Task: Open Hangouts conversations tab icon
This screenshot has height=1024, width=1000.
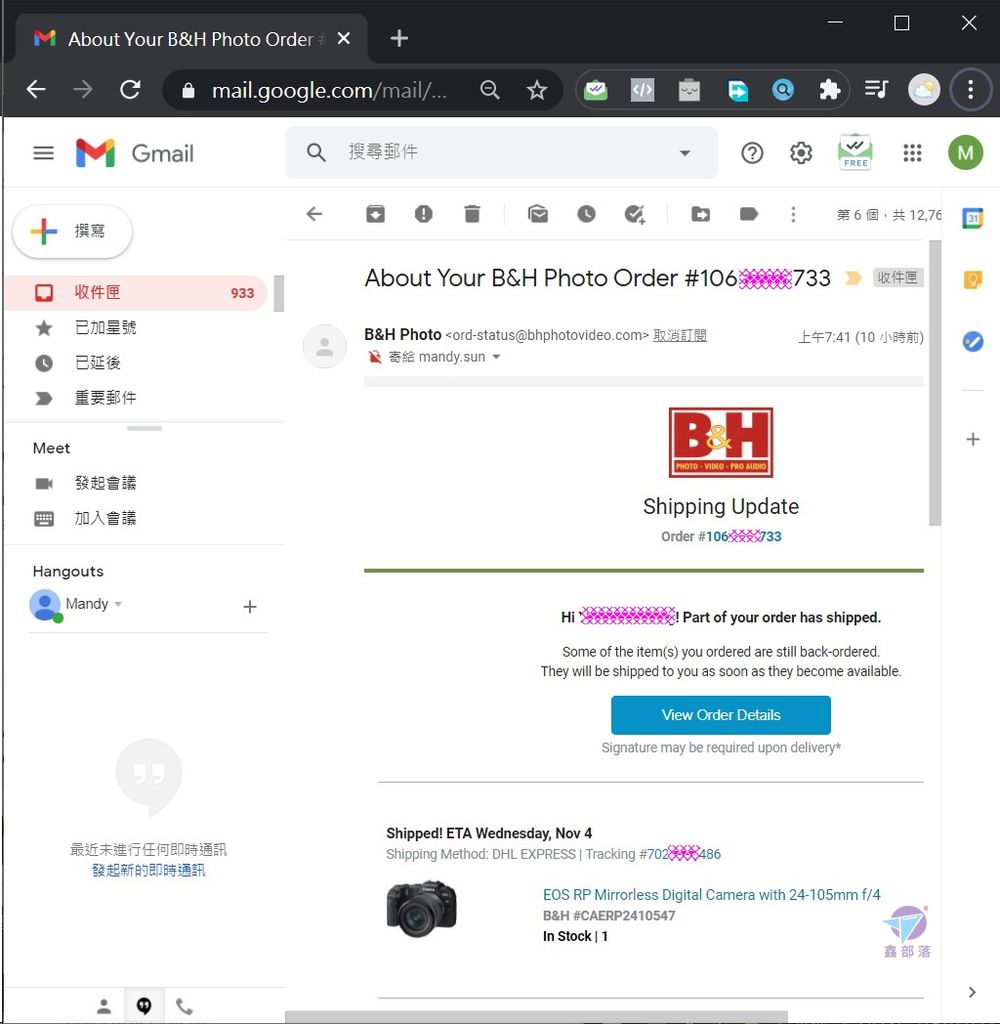Action: (x=144, y=1006)
